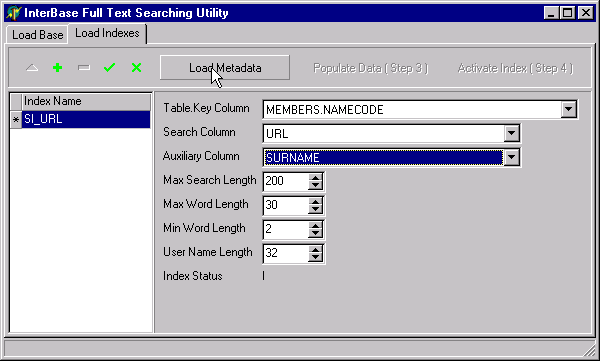Click the Table.Key Column label
The image size is (600, 361).
(206, 108)
